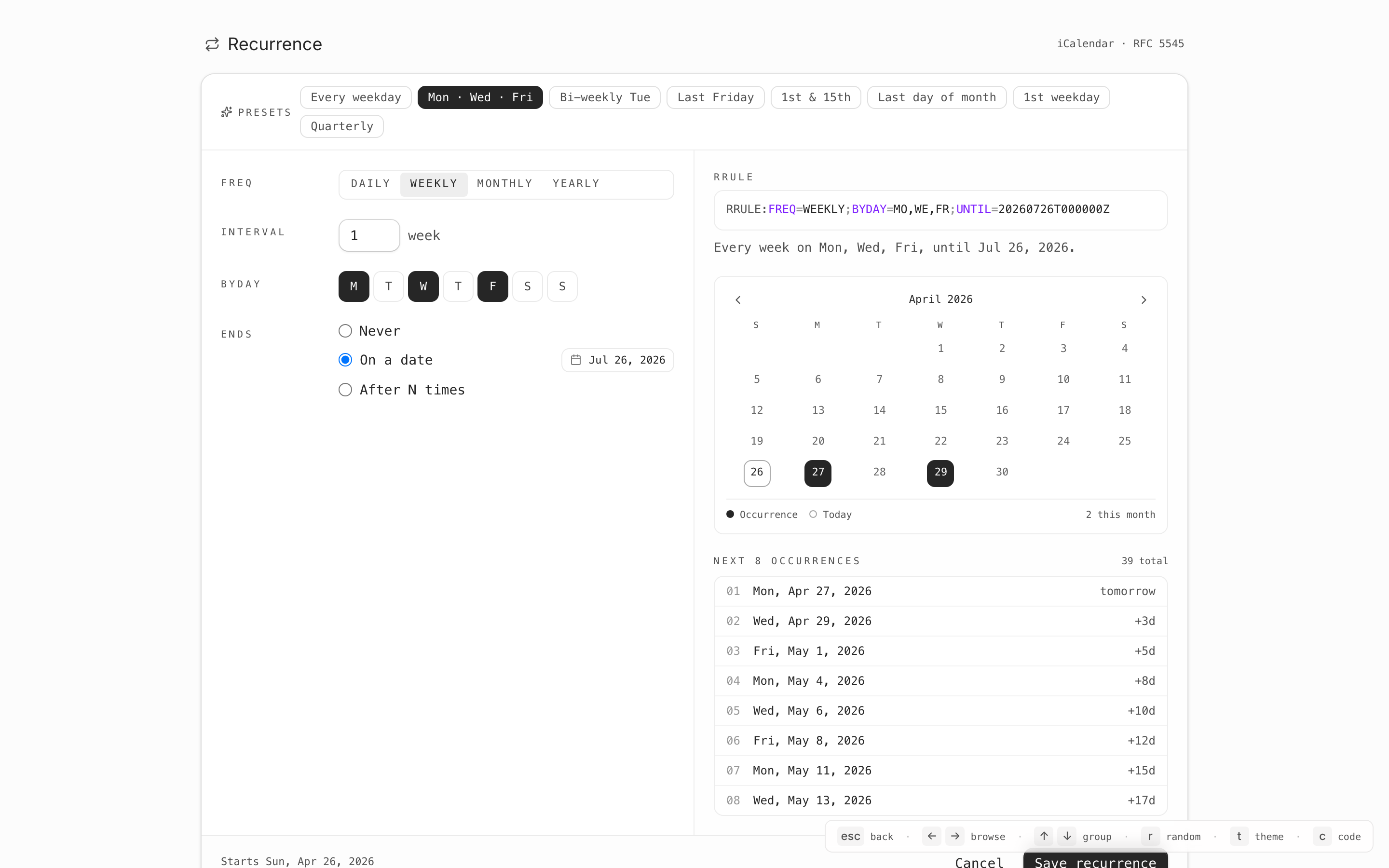The image size is (1389, 868).
Task: Switch frequency to DAILY tab
Action: coord(370,184)
